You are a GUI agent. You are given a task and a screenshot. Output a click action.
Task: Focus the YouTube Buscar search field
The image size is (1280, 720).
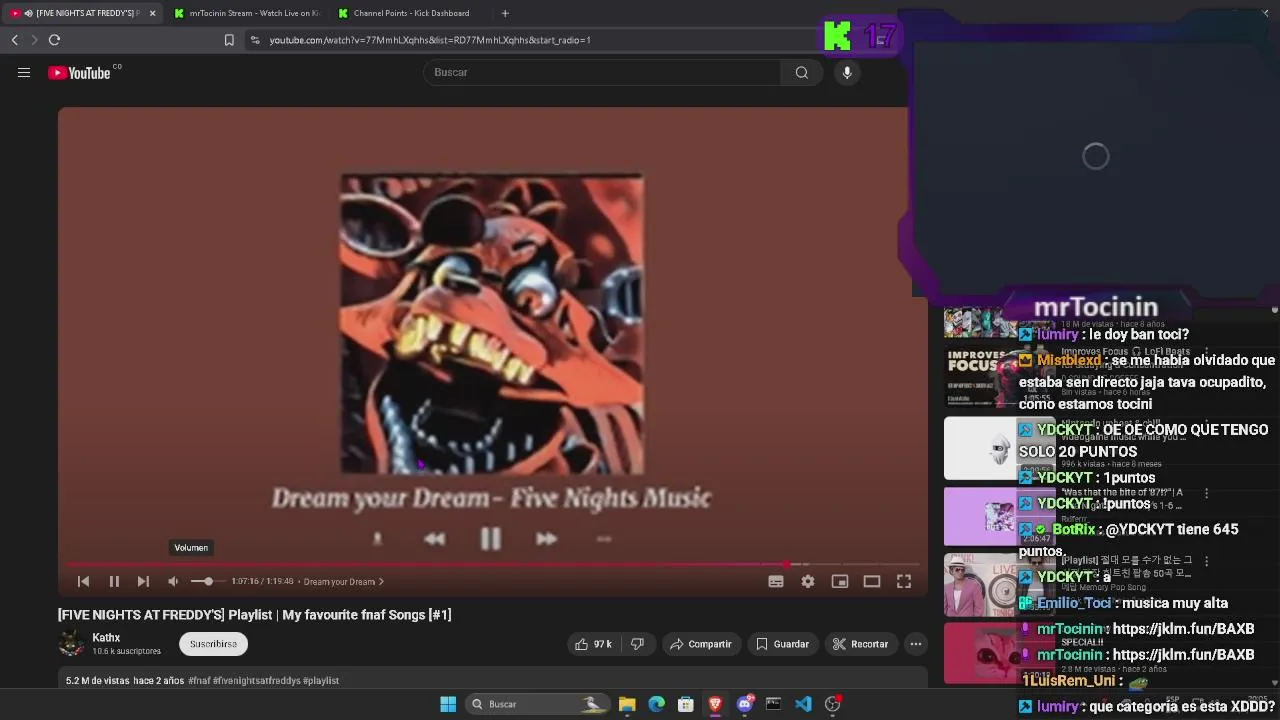pyautogui.click(x=602, y=72)
